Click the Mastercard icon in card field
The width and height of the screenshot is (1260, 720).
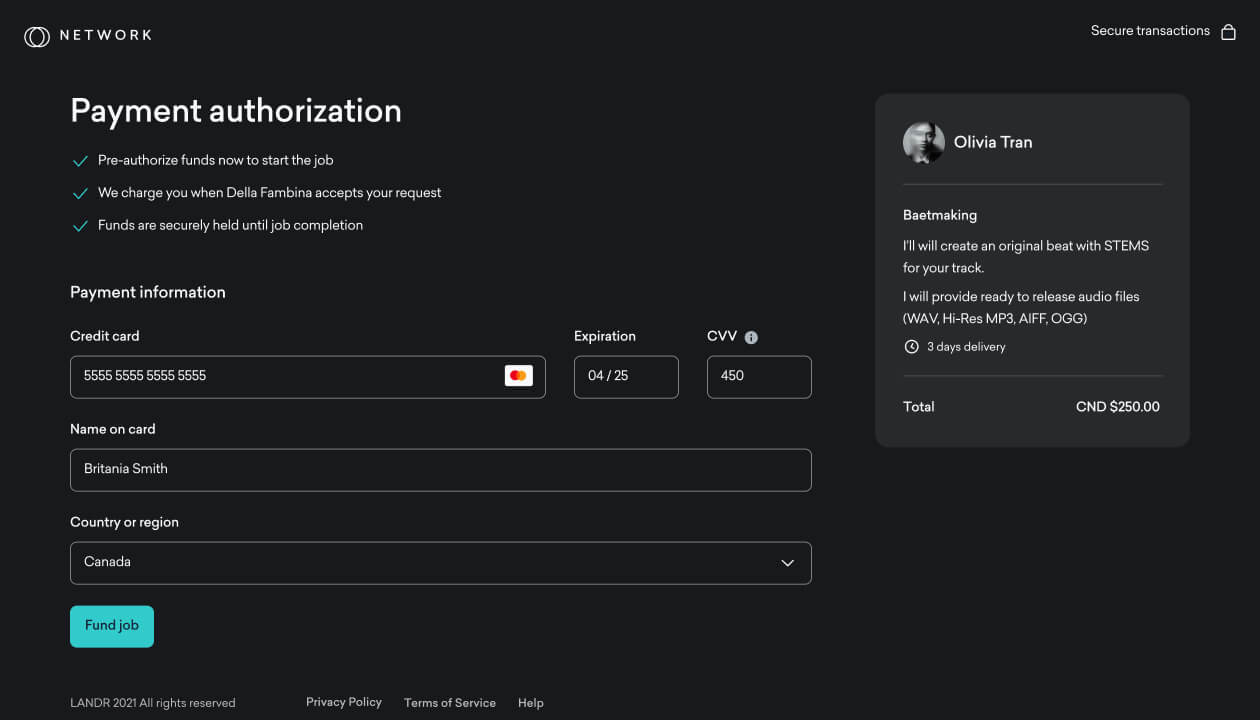tap(518, 376)
